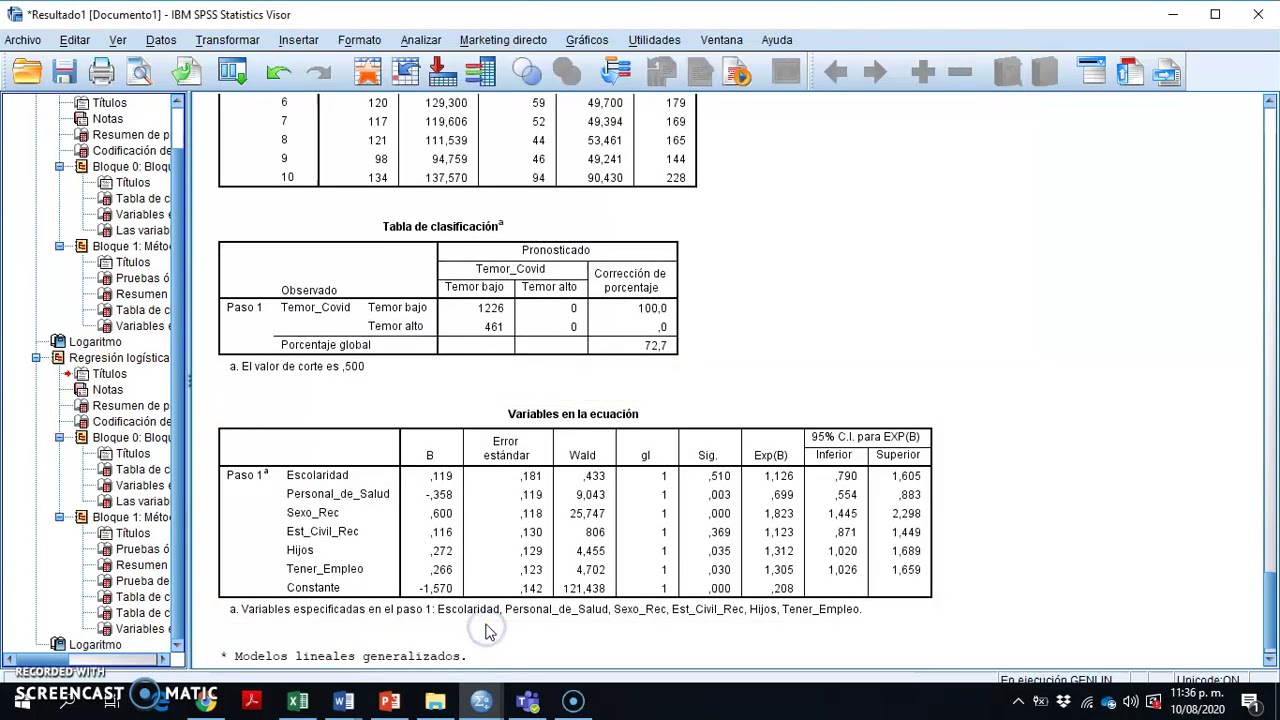
Task: Open the variables info toolbar icon
Action: [x=480, y=71]
